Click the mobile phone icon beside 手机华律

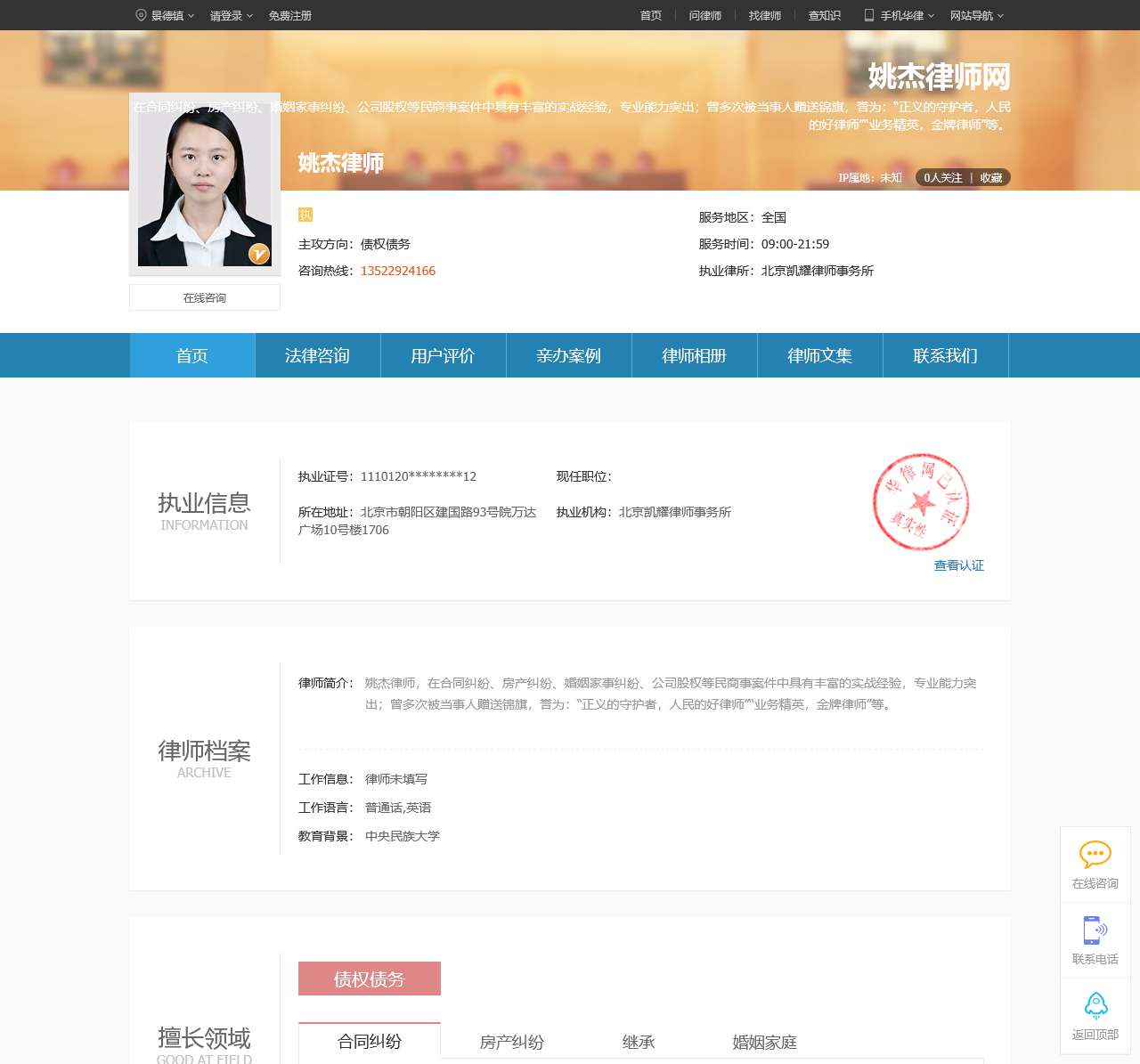(x=869, y=15)
